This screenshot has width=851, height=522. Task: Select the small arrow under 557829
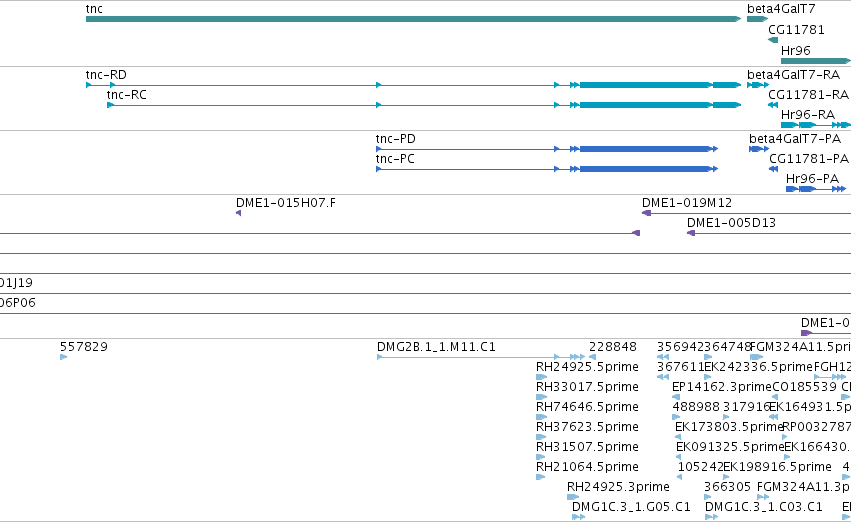click(63, 357)
